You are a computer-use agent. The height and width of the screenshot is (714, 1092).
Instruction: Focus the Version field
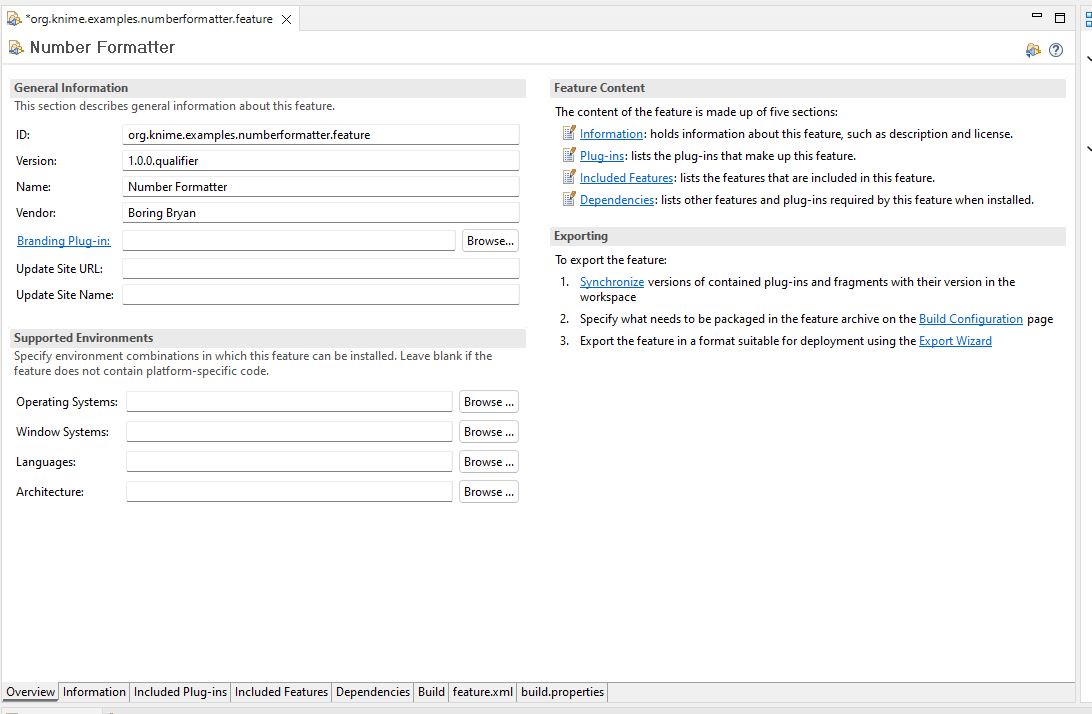[321, 160]
